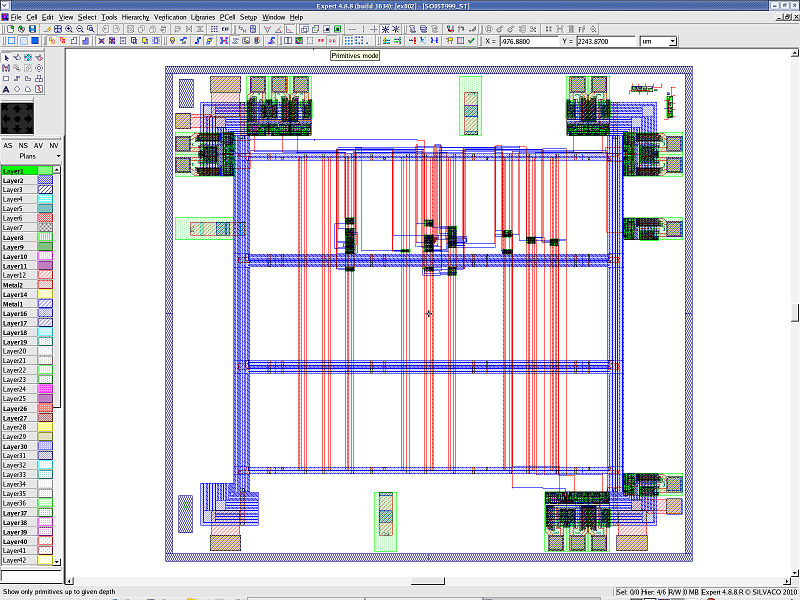Screen dimensions: 800x600
Task: Click the X coordinate input field
Action: [529, 41]
